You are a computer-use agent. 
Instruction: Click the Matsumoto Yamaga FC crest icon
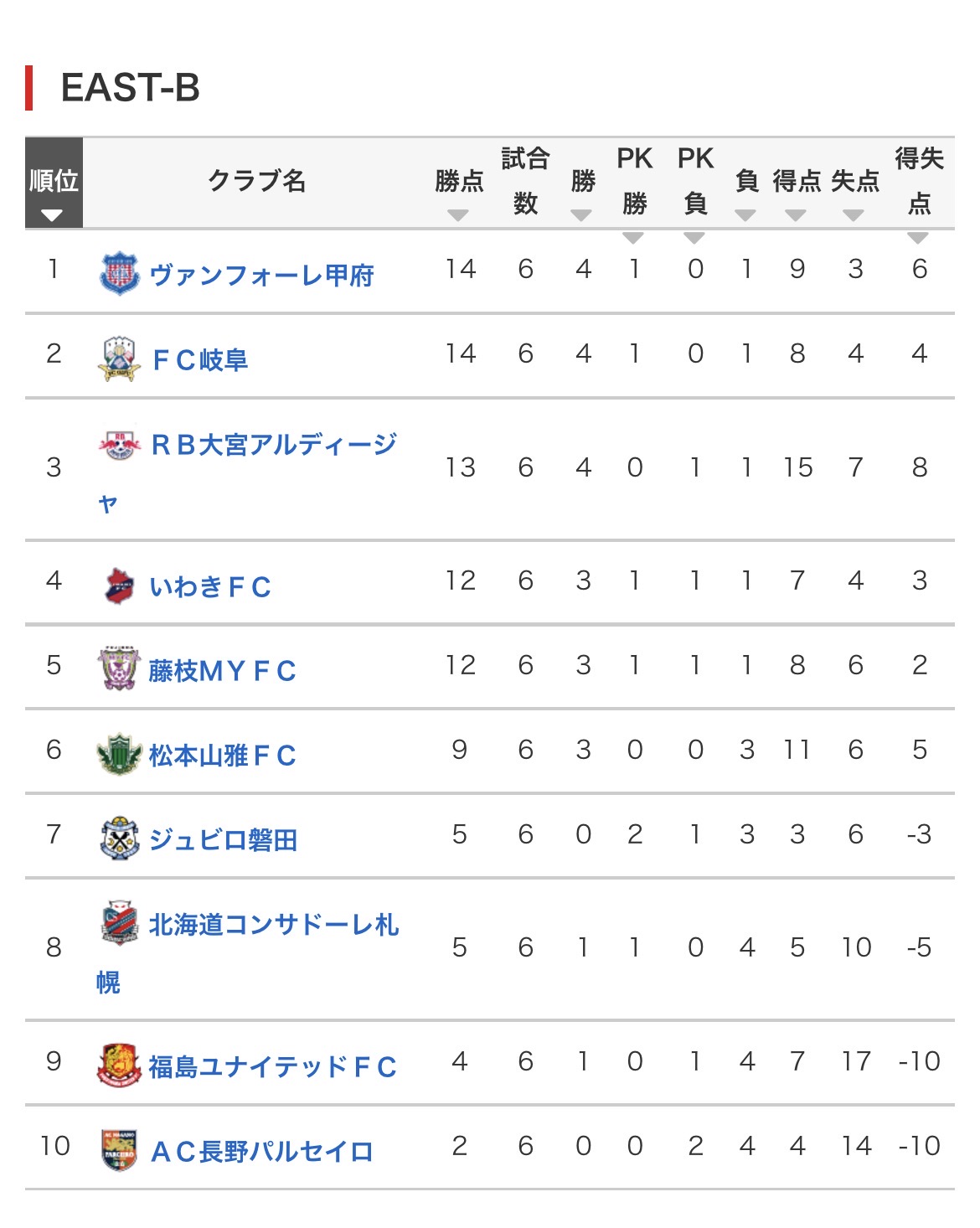pos(119,754)
